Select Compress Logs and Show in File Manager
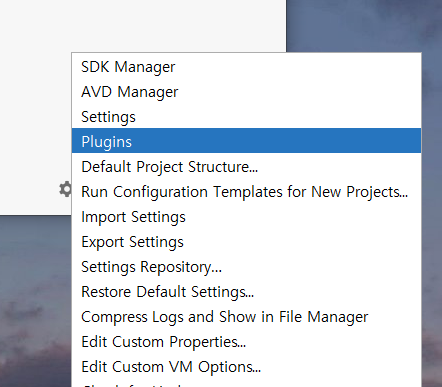The width and height of the screenshot is (442, 387). pyautogui.click(x=246, y=317)
